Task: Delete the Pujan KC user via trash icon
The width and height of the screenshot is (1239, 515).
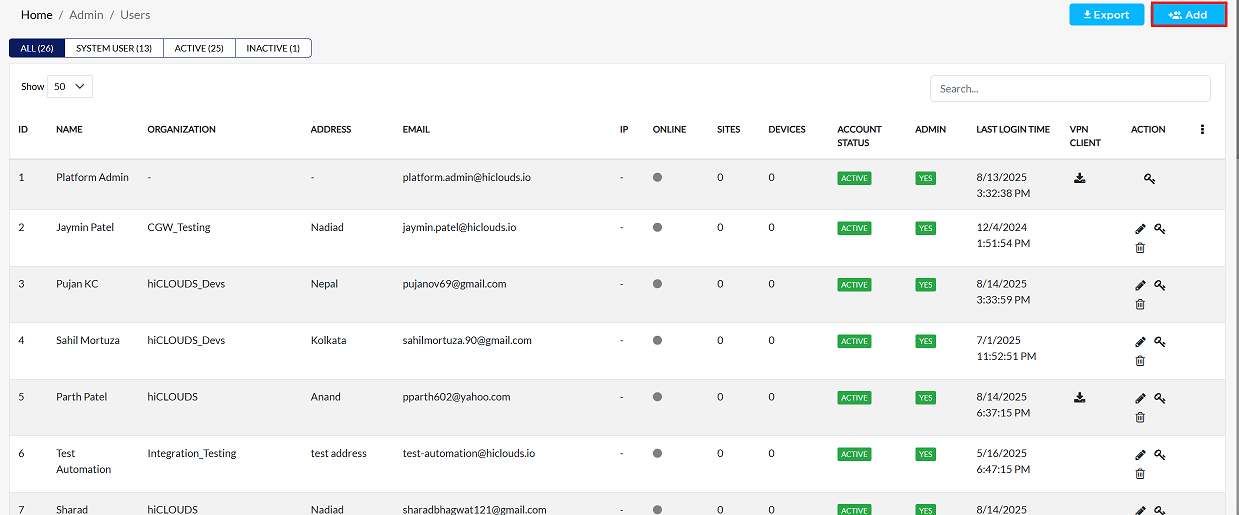Action: click(x=1141, y=304)
